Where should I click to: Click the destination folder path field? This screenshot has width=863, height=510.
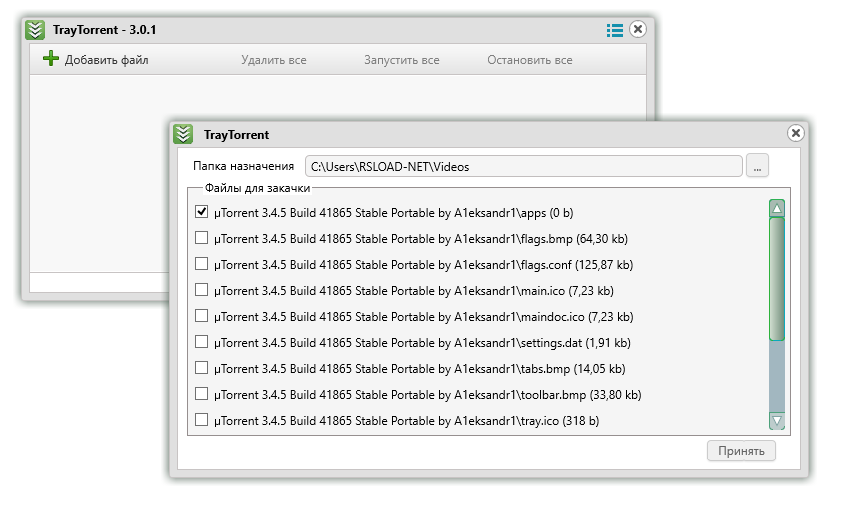523,166
